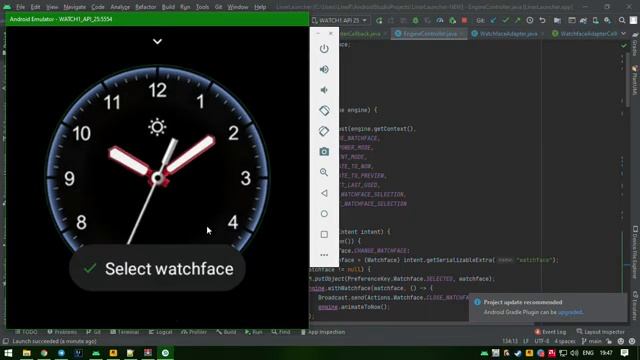Click the read-only lock icon in the status bar
640x360 pixels.
[x=609, y=341]
